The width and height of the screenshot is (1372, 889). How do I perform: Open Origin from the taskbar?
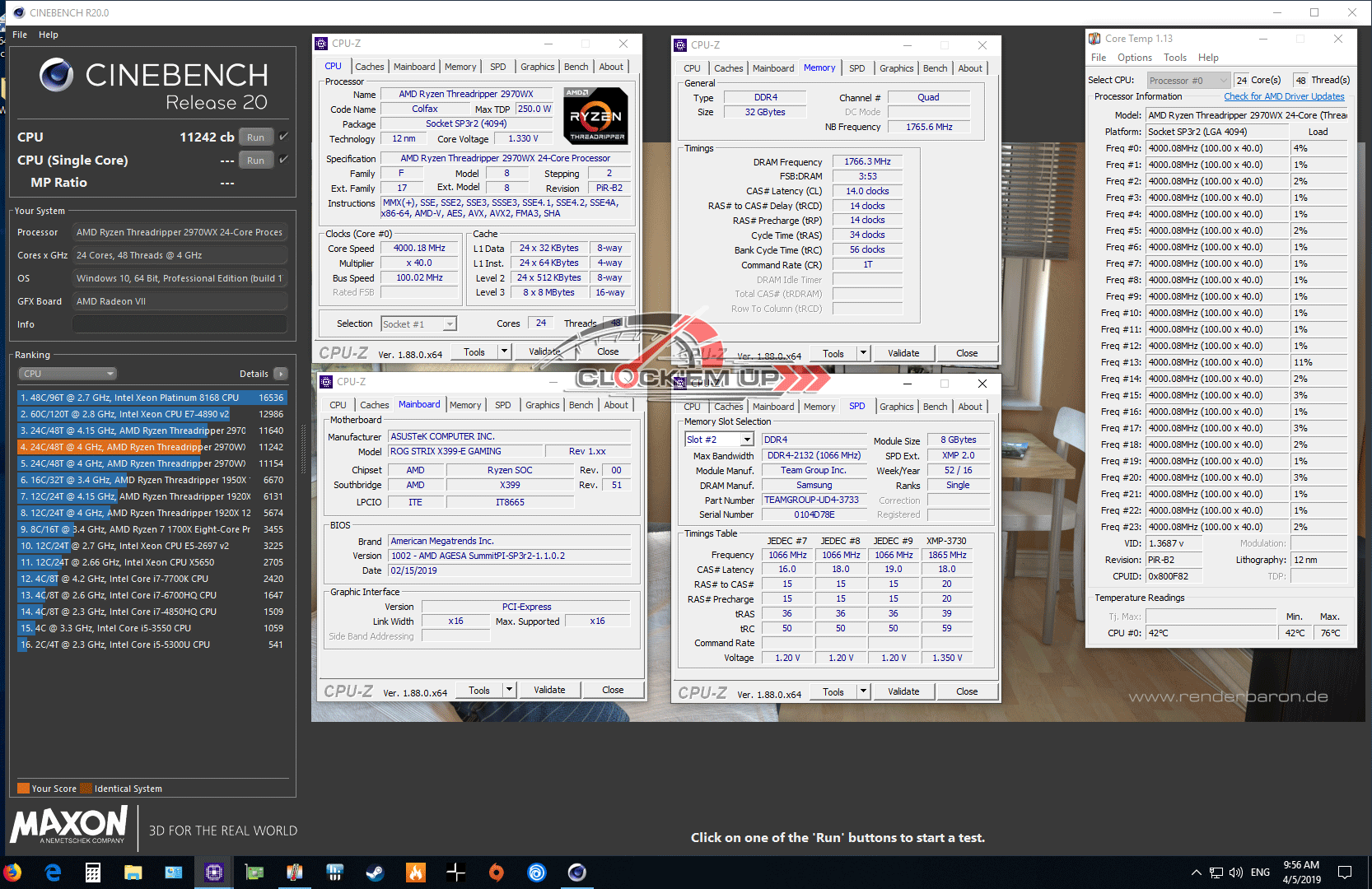(x=496, y=872)
